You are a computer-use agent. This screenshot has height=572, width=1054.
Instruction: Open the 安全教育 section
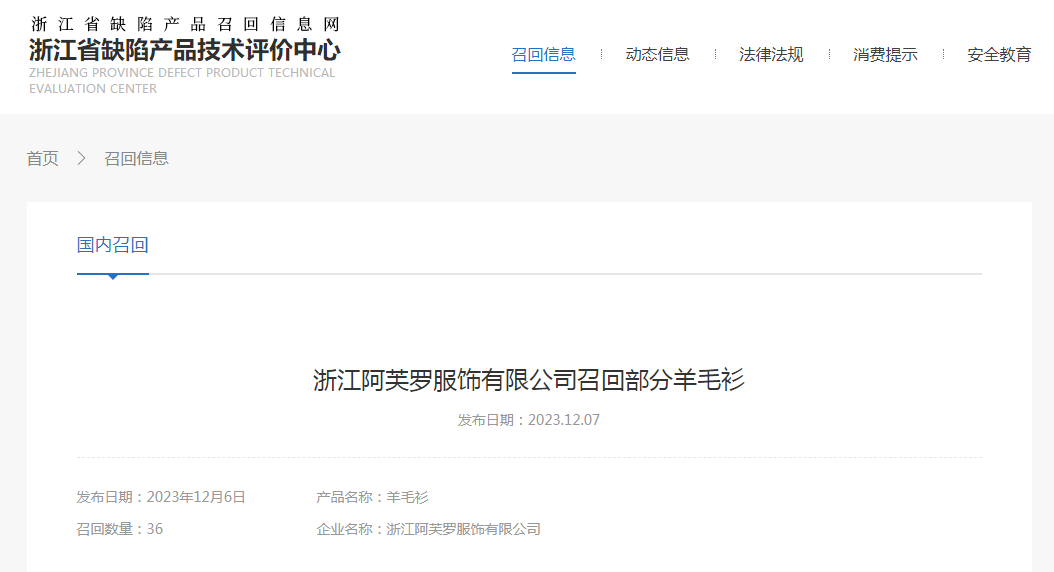point(999,55)
